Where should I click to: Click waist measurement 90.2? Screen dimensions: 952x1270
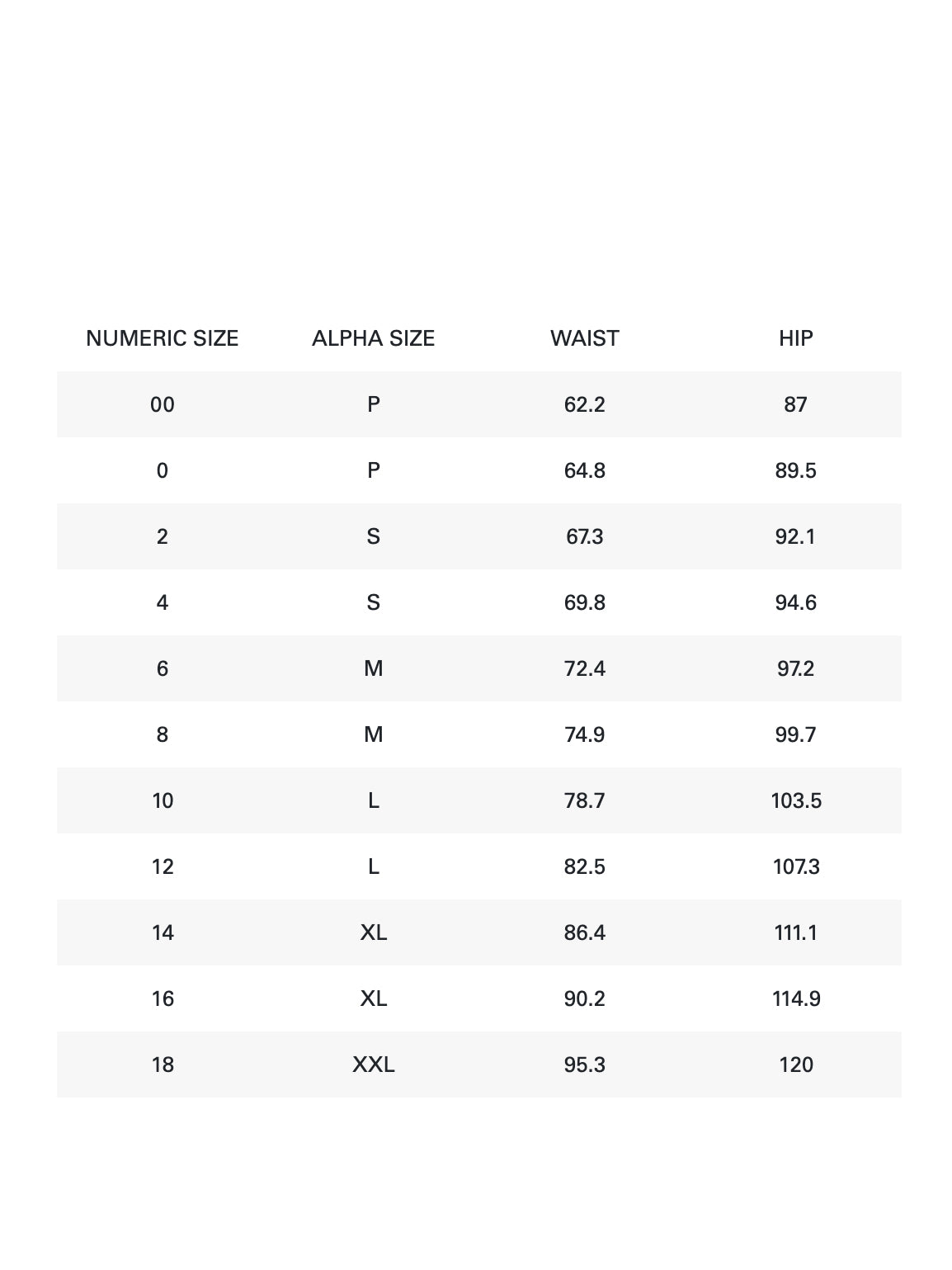pos(584,999)
